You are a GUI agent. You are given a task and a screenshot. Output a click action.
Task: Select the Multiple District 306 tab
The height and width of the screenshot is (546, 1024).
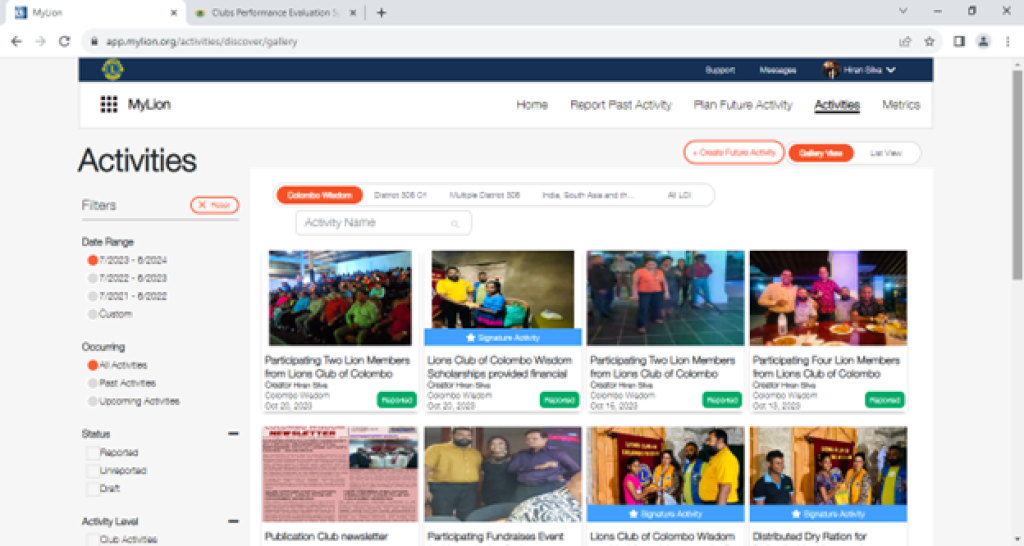point(485,195)
